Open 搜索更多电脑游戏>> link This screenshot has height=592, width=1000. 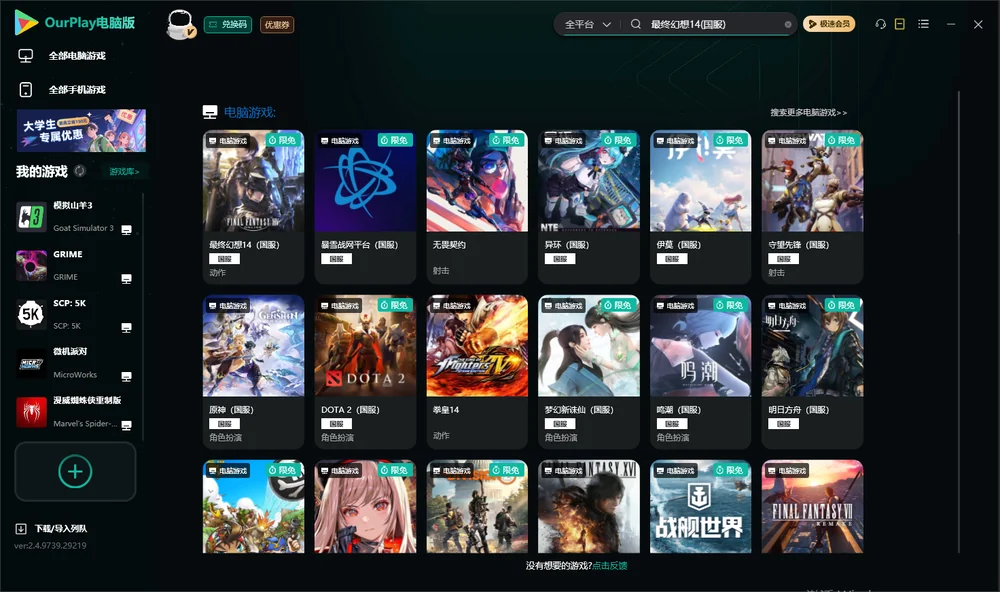[809, 112]
